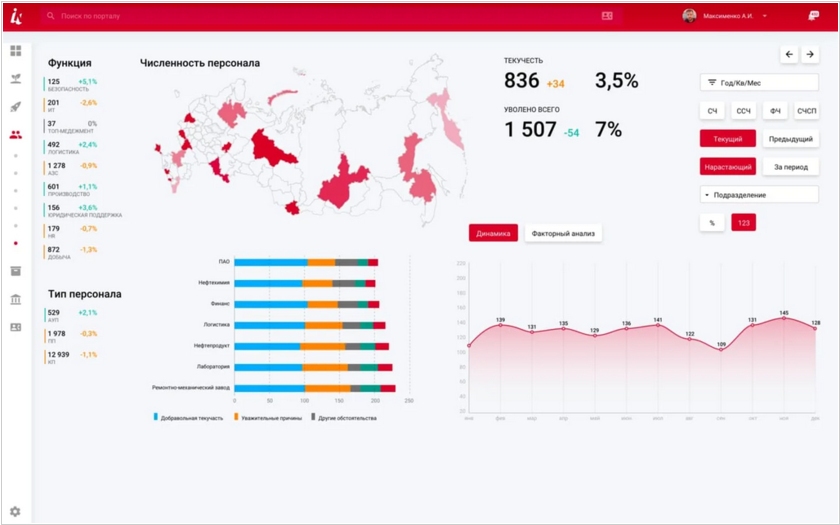Image resolution: width=840 pixels, height=525 pixels.
Task: Switch to the Факторный анализ tab
Action: (563, 234)
